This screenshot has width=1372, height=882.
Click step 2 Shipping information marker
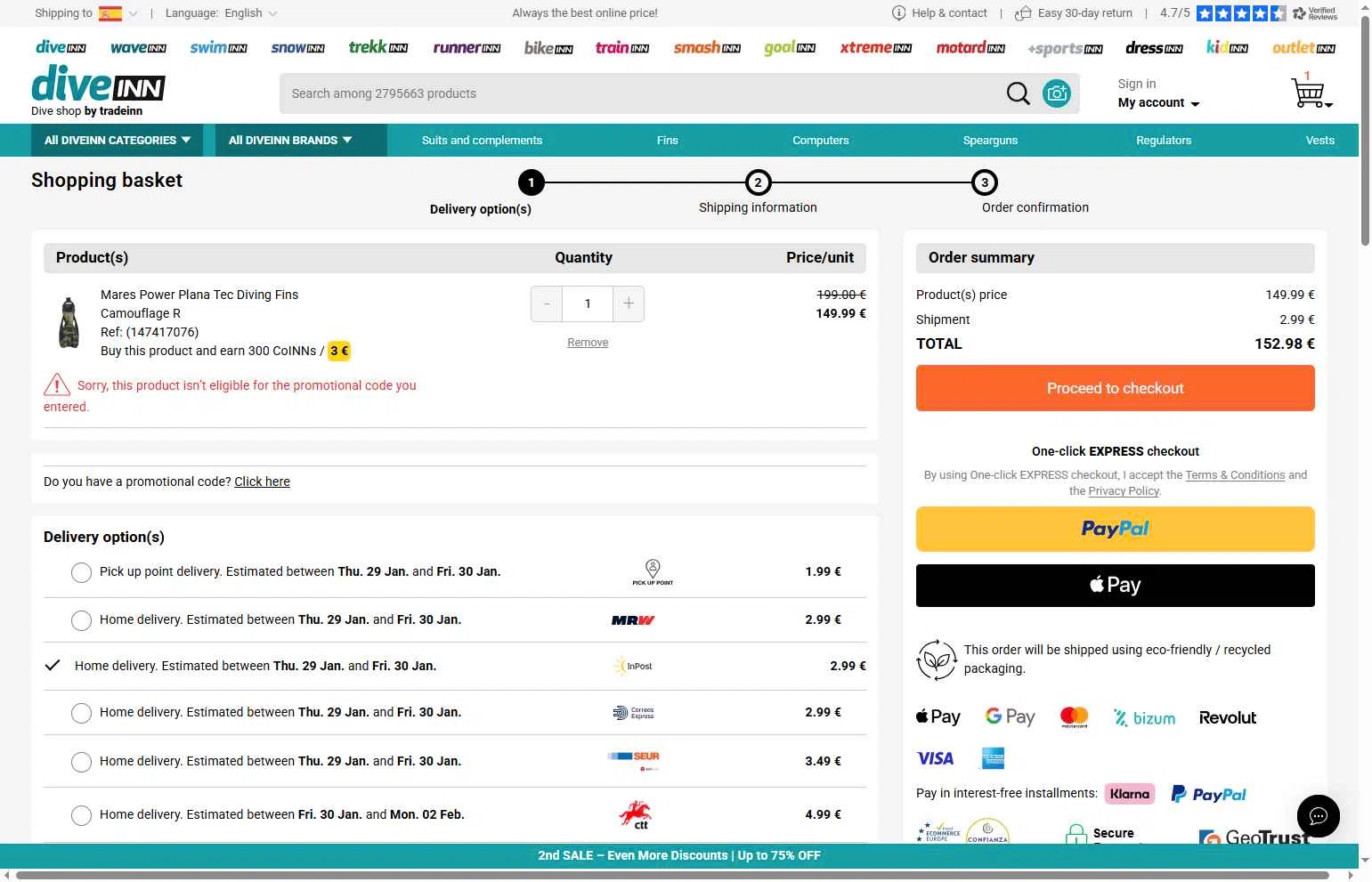tap(758, 182)
